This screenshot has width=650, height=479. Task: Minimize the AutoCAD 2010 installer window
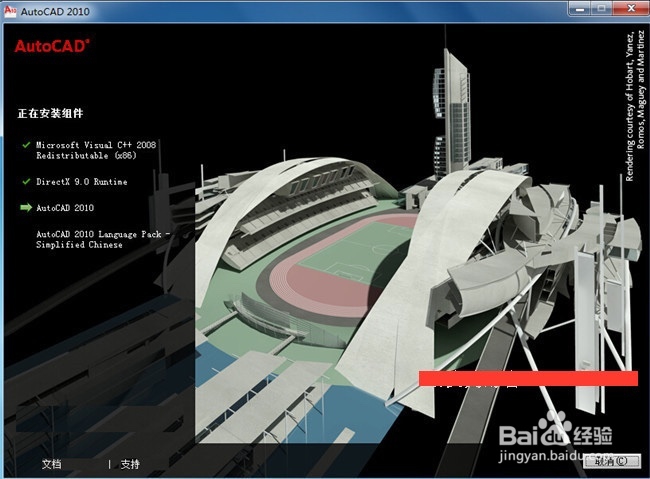click(580, 8)
